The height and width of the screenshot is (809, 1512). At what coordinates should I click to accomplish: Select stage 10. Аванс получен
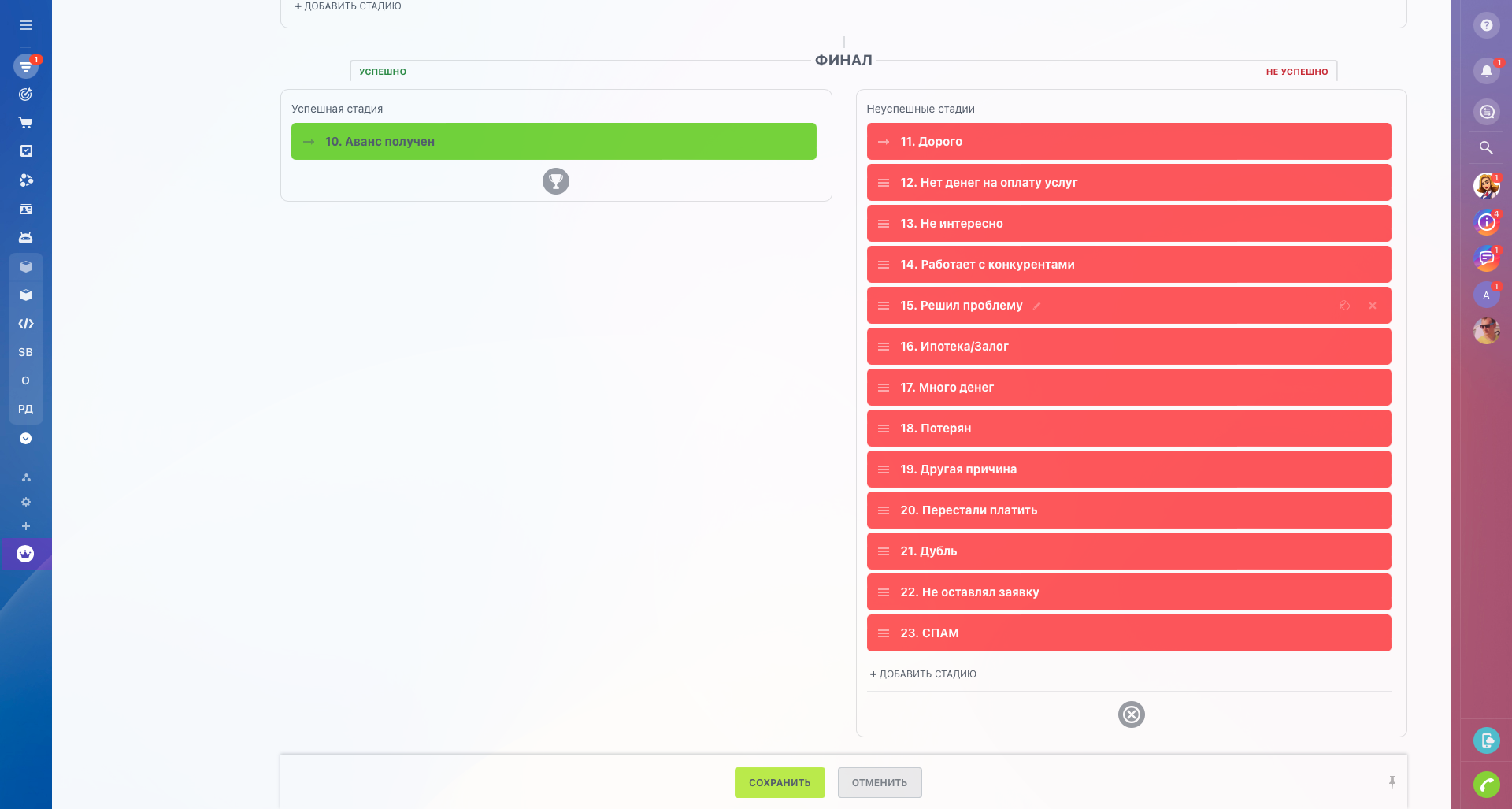coord(554,142)
